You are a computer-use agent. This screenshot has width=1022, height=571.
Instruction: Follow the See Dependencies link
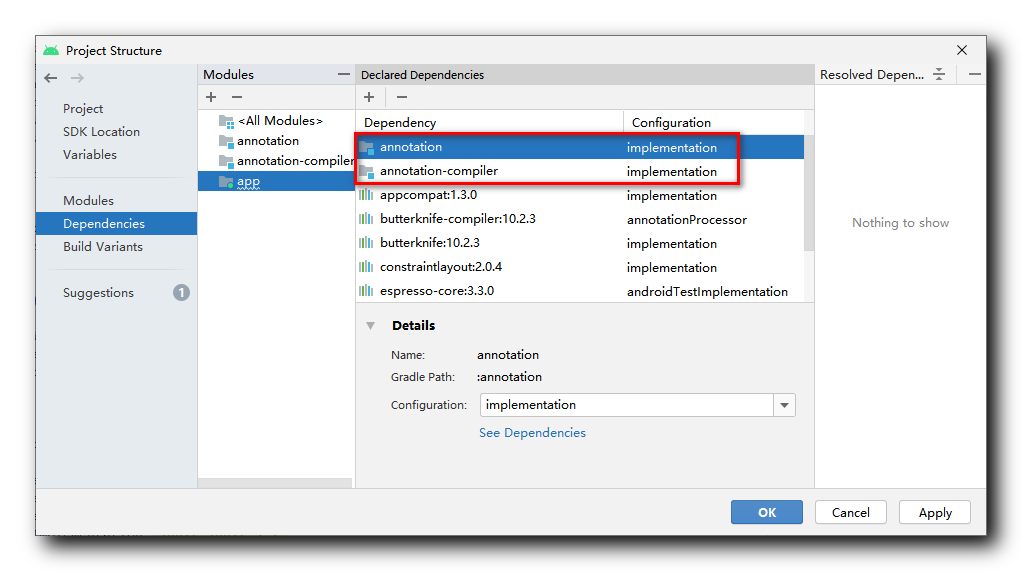532,433
